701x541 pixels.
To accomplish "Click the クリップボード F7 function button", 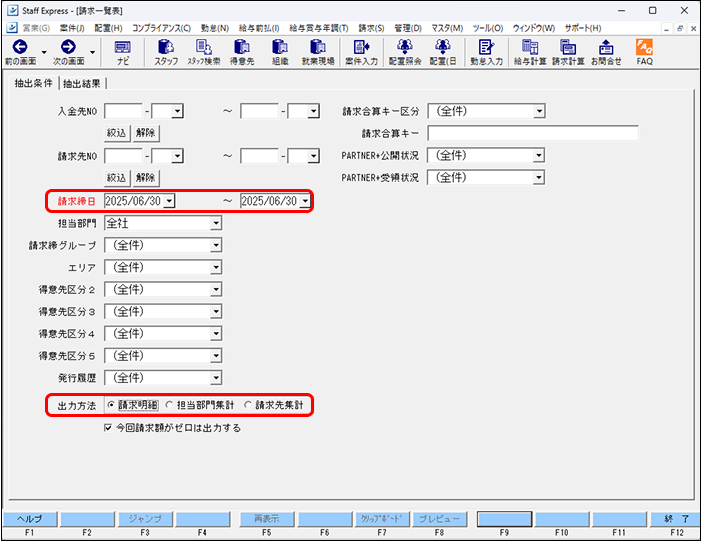I will tap(382, 519).
